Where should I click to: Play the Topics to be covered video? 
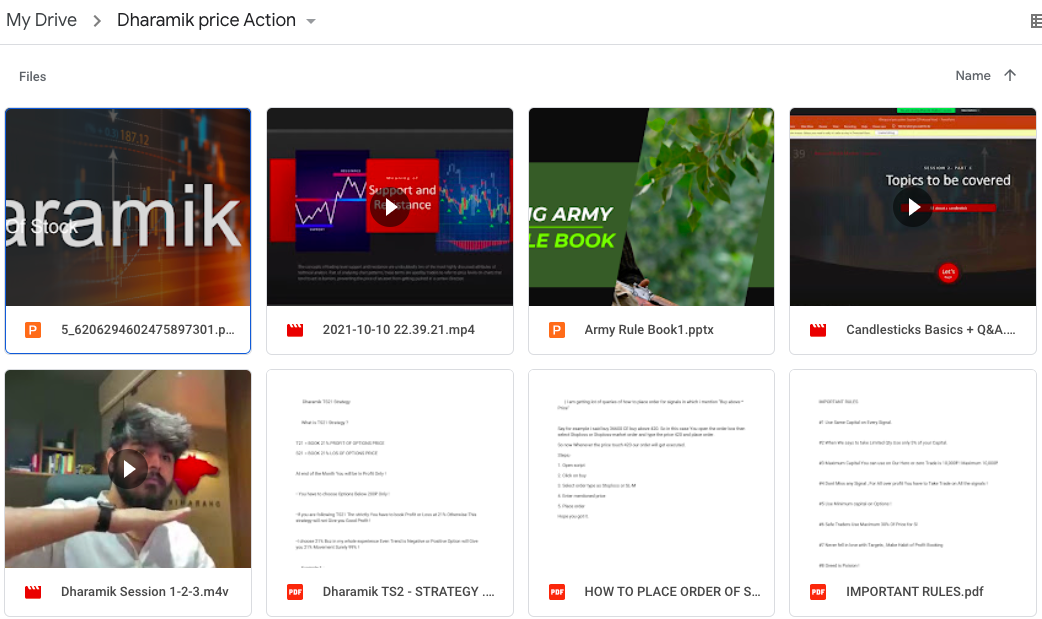click(x=912, y=207)
